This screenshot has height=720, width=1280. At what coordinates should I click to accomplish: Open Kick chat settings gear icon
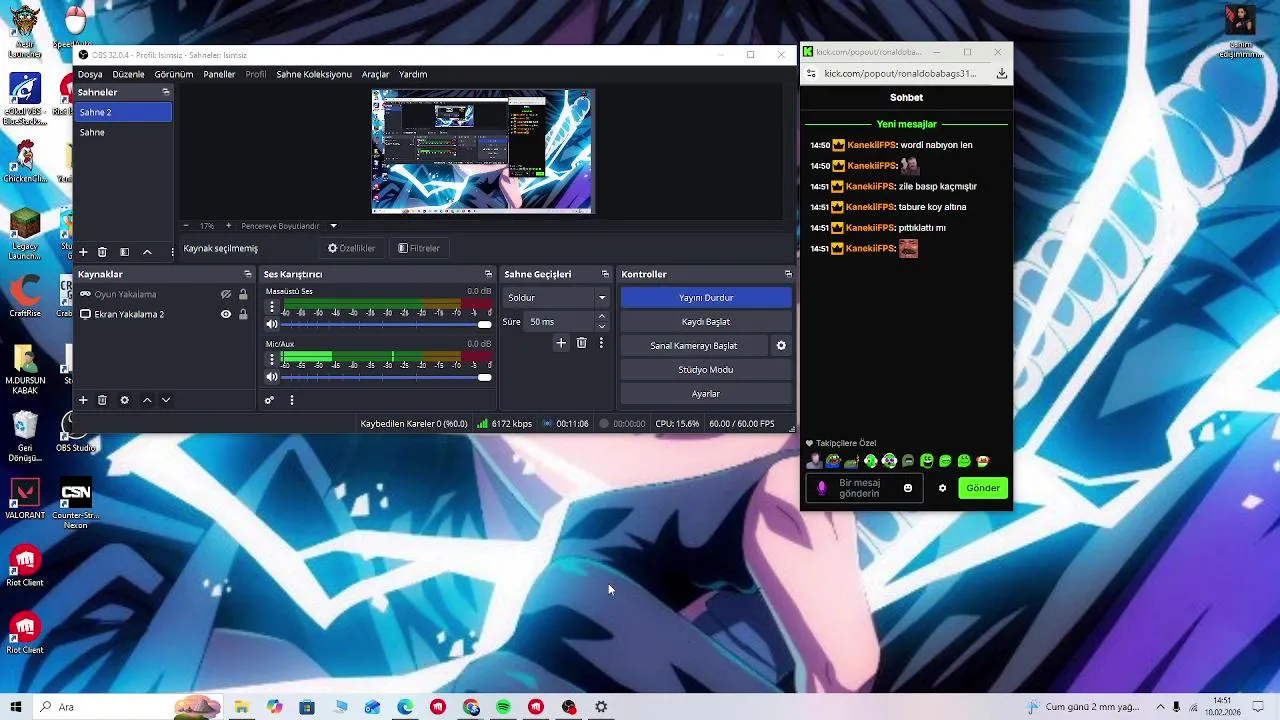[942, 488]
